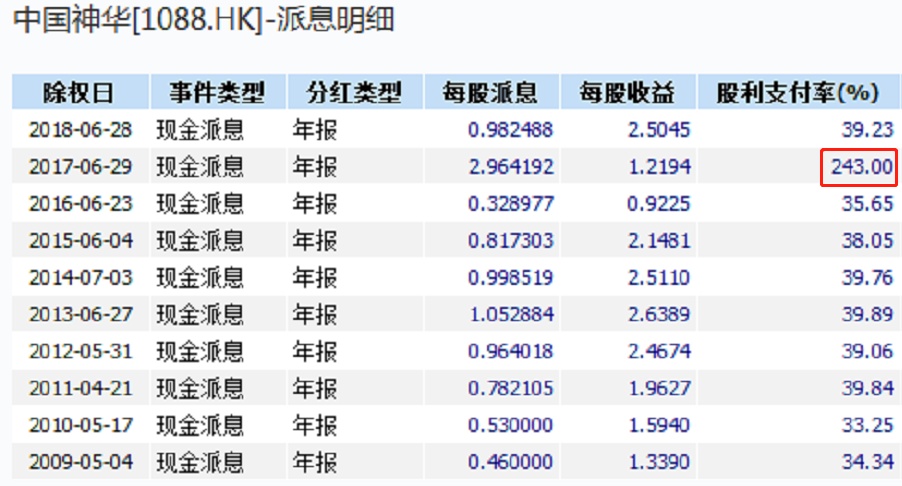Select date cell 2017-06-29
This screenshot has height=486, width=902.
click(81, 166)
